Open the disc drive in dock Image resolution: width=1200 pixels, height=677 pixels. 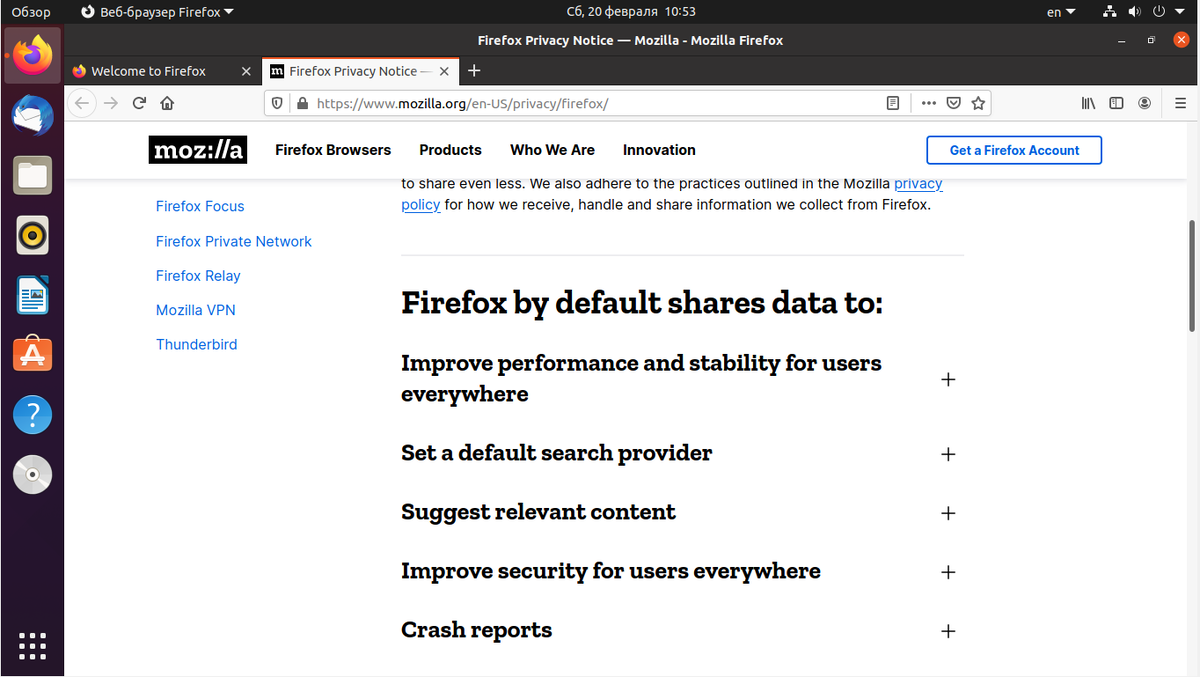[x=32, y=475]
